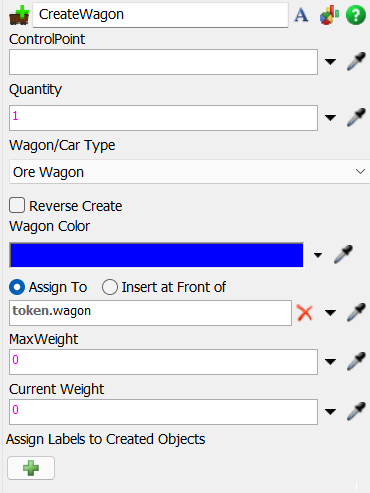Click the font settings 'A' icon
This screenshot has height=493, width=370.
coord(301,15)
